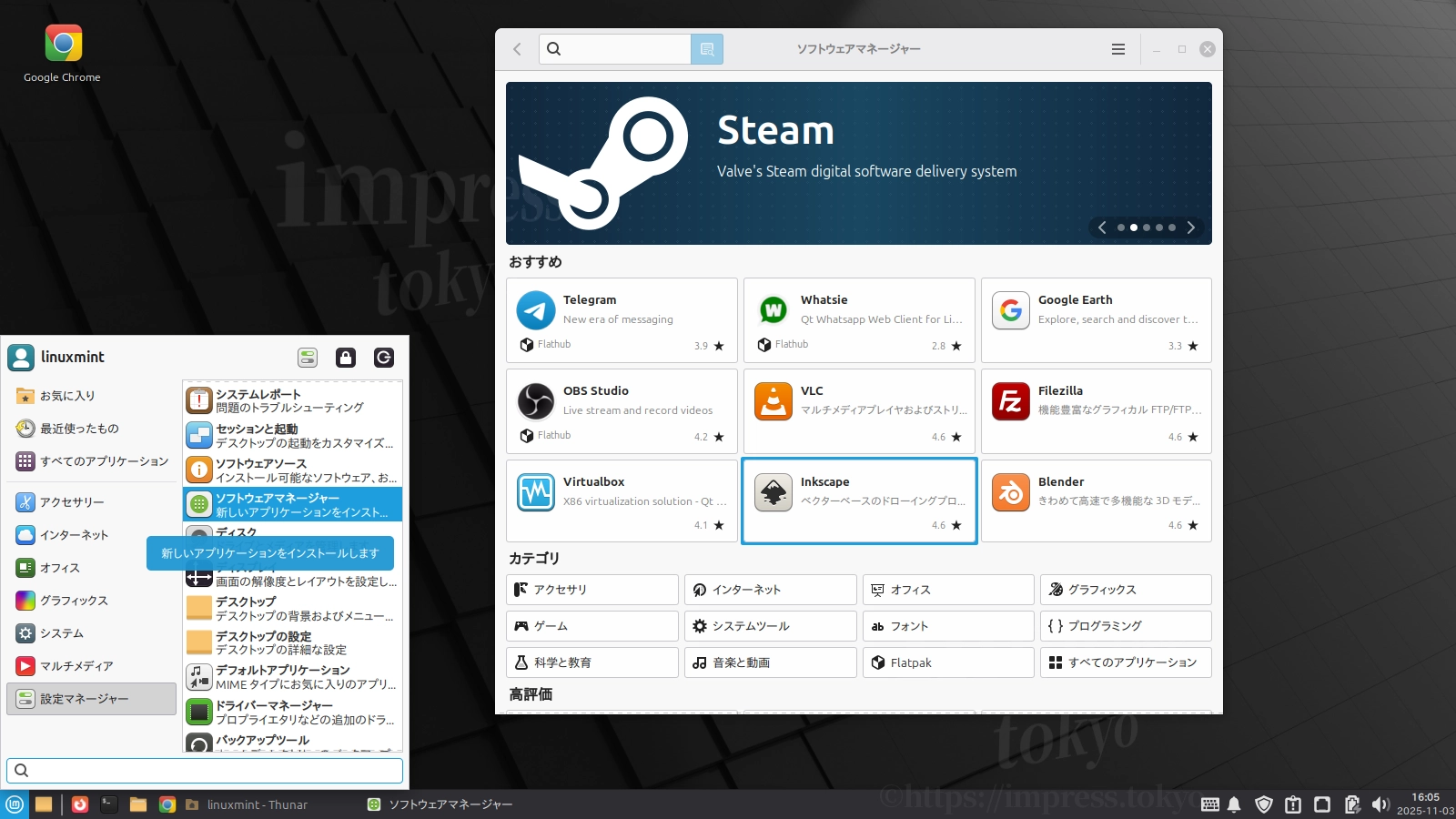This screenshot has height=819, width=1456.
Task: Go back in Software Manager
Action: pos(517,49)
